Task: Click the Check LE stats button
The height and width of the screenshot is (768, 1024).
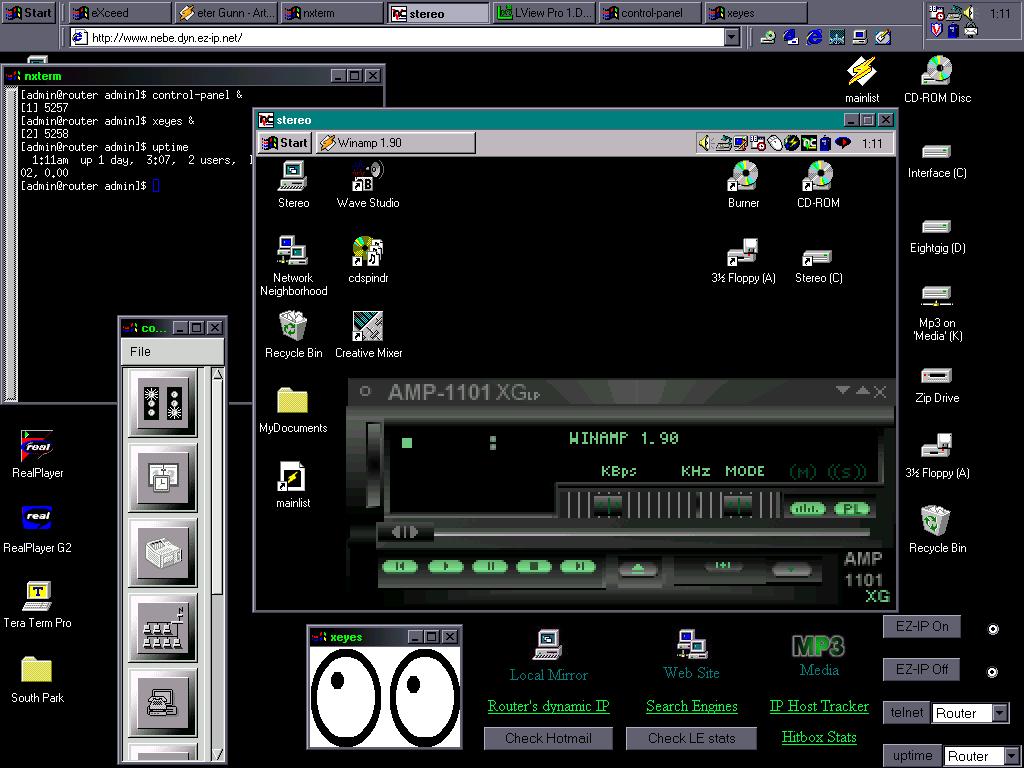Action: click(x=692, y=738)
